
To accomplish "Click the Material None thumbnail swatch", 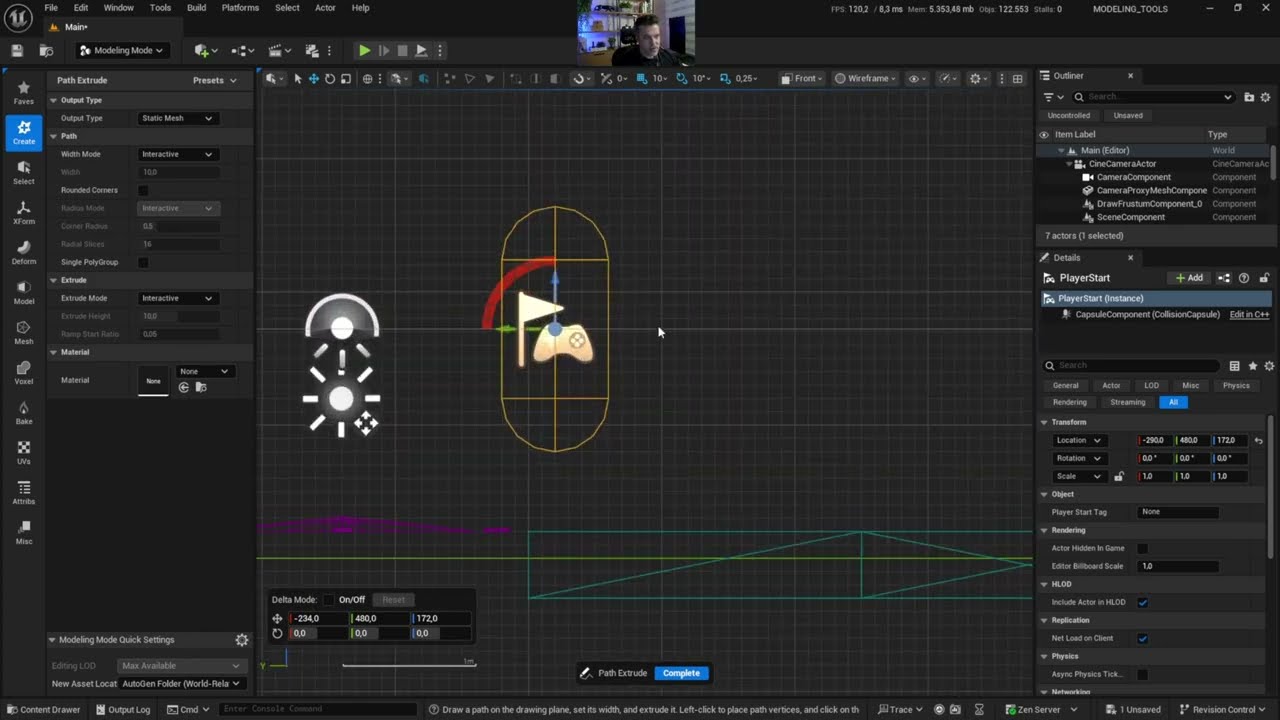I will 153,380.
